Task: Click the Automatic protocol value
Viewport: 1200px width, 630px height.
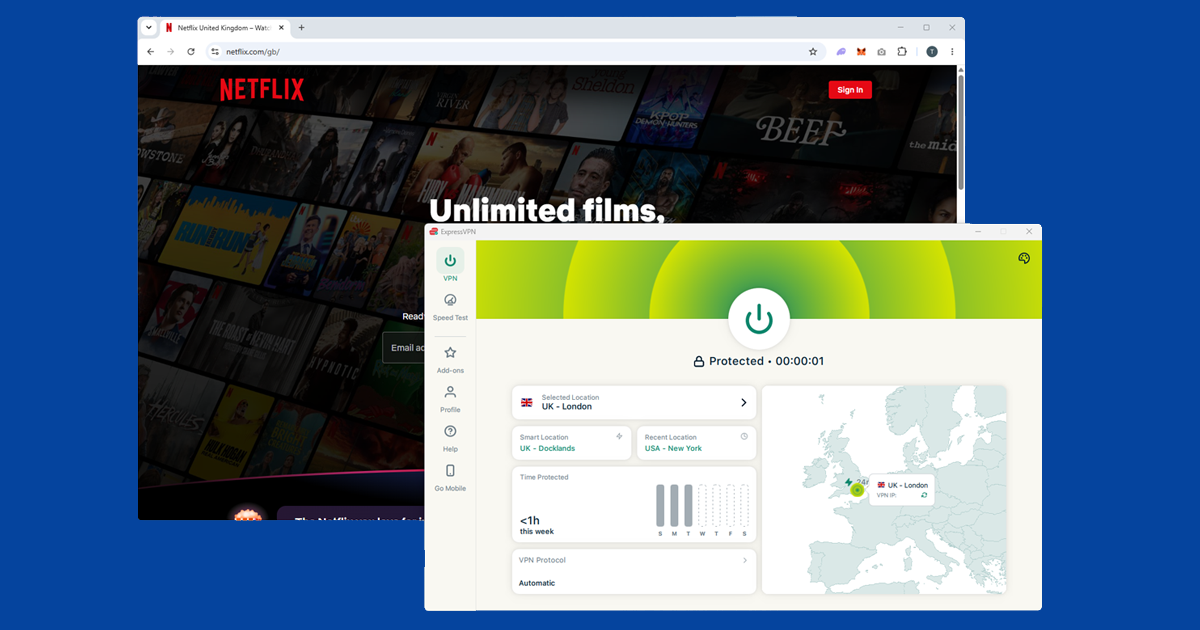Action: tap(537, 583)
